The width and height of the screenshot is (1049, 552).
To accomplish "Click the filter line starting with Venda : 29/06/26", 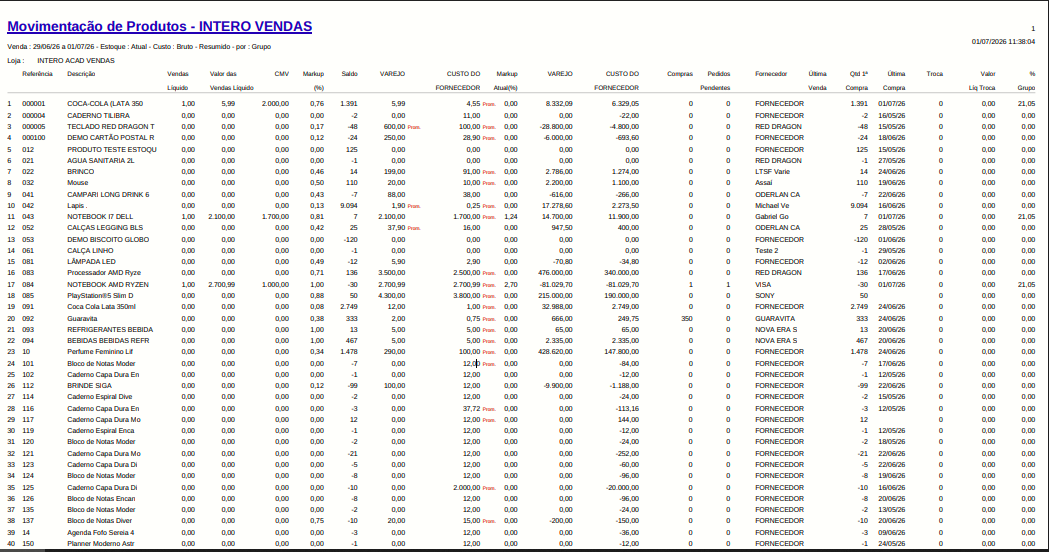I will point(139,47).
